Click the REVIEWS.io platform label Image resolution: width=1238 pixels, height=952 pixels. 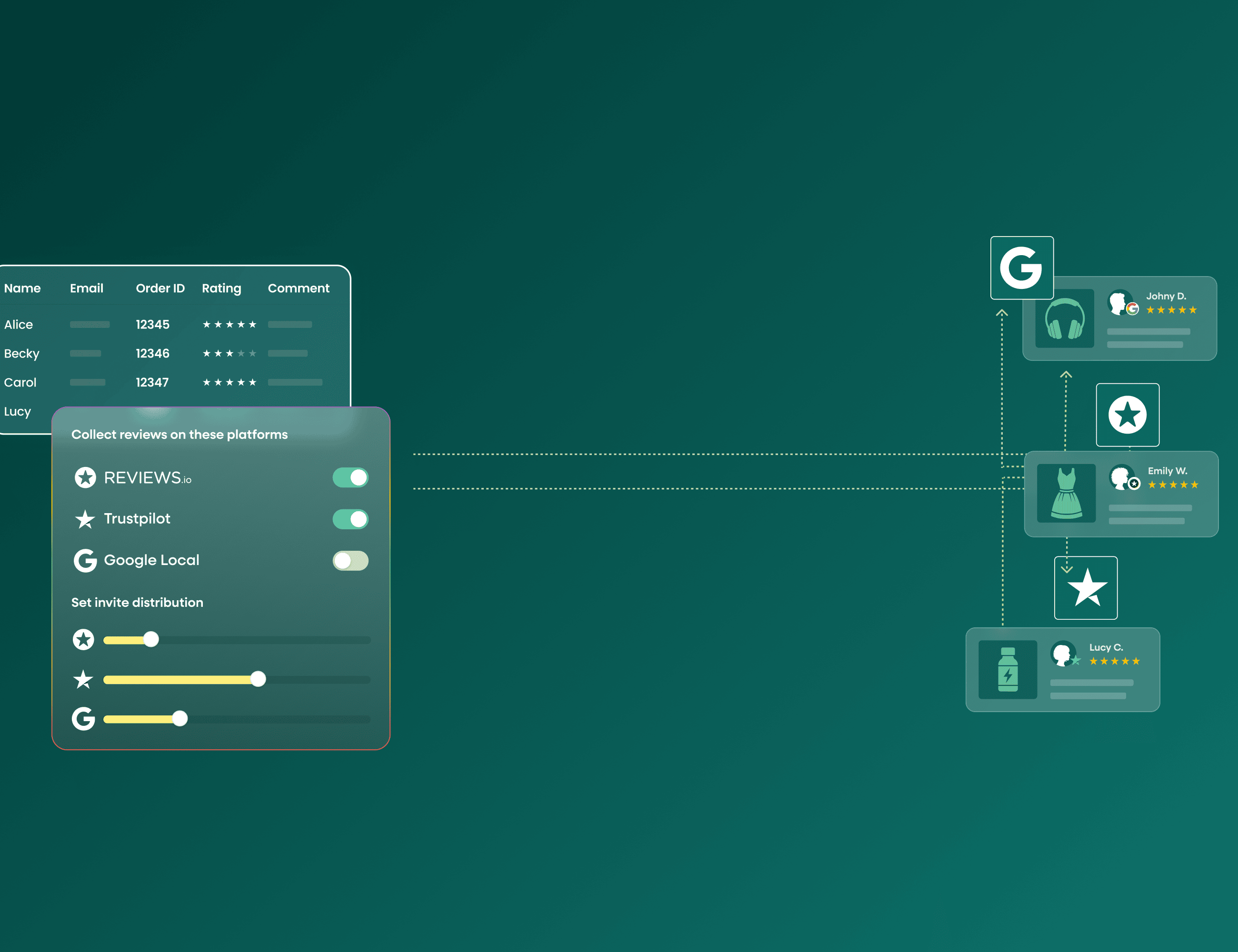click(x=148, y=478)
